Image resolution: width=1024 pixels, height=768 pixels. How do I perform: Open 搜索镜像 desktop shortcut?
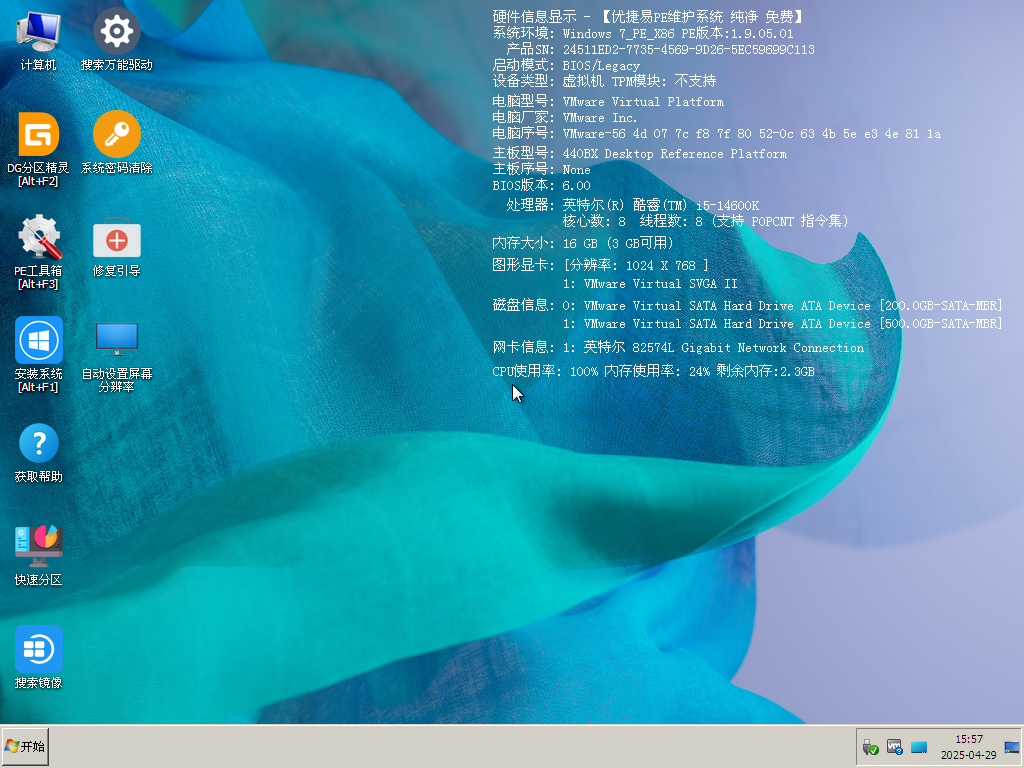(x=38, y=650)
